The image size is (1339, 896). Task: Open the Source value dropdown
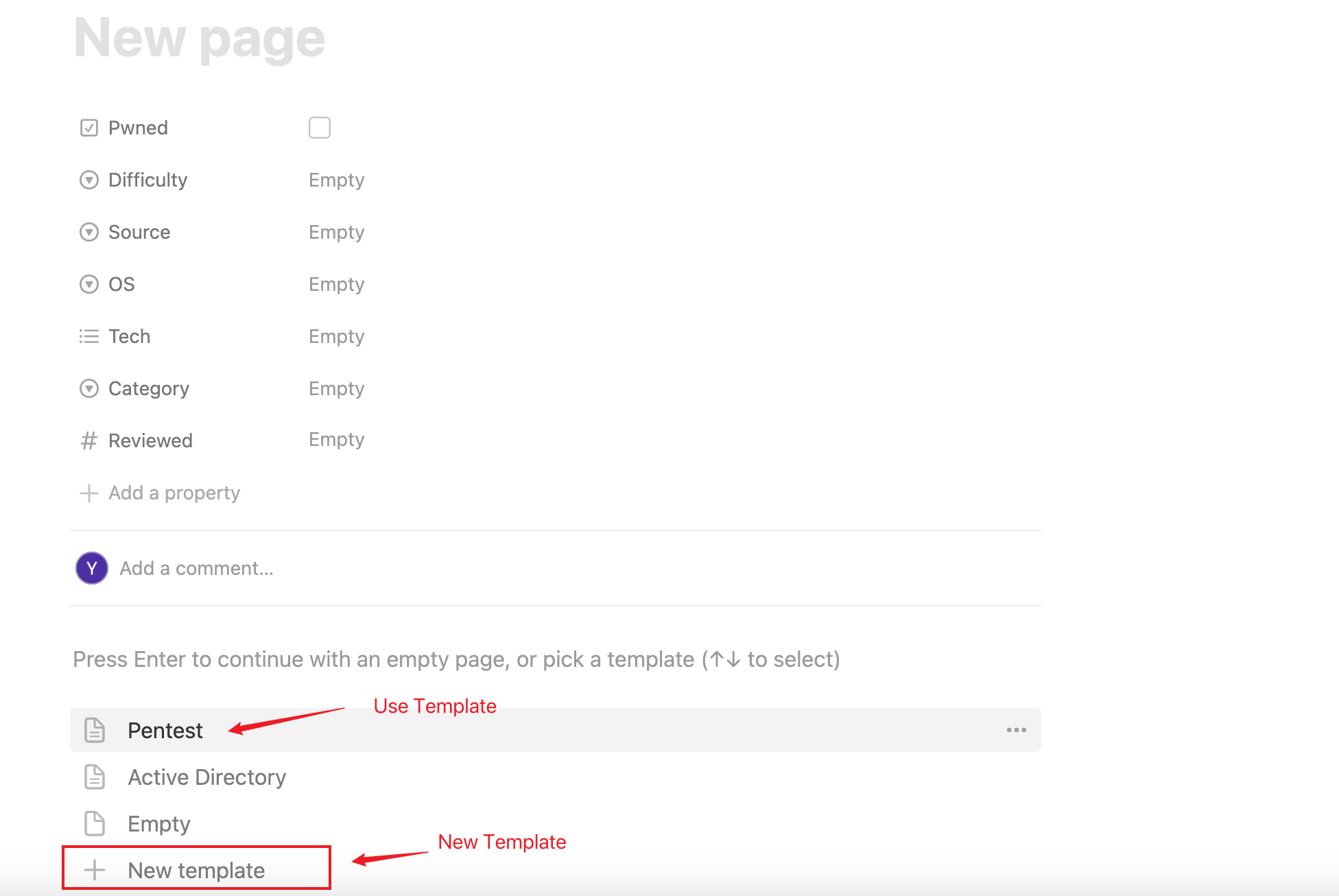[337, 232]
